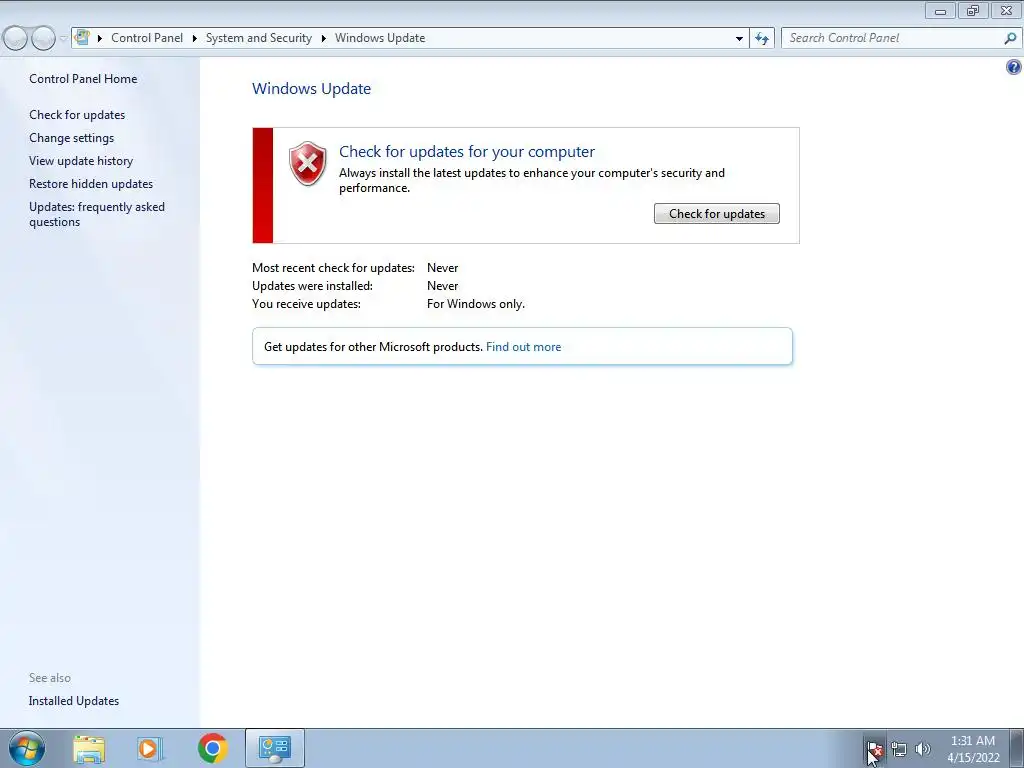1024x768 pixels.
Task: Click the Show desktop strip
Action: (x=1017, y=749)
